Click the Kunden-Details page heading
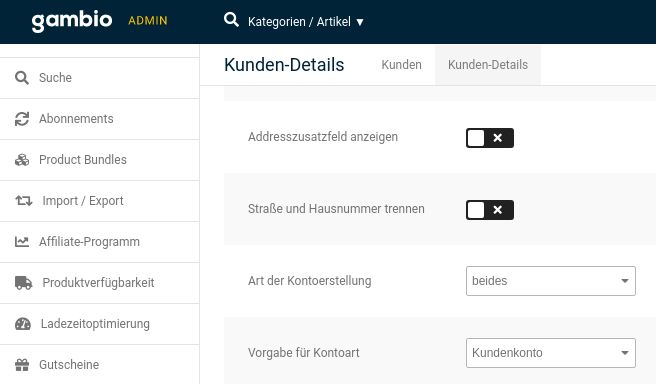This screenshot has width=656, height=384. coord(284,65)
